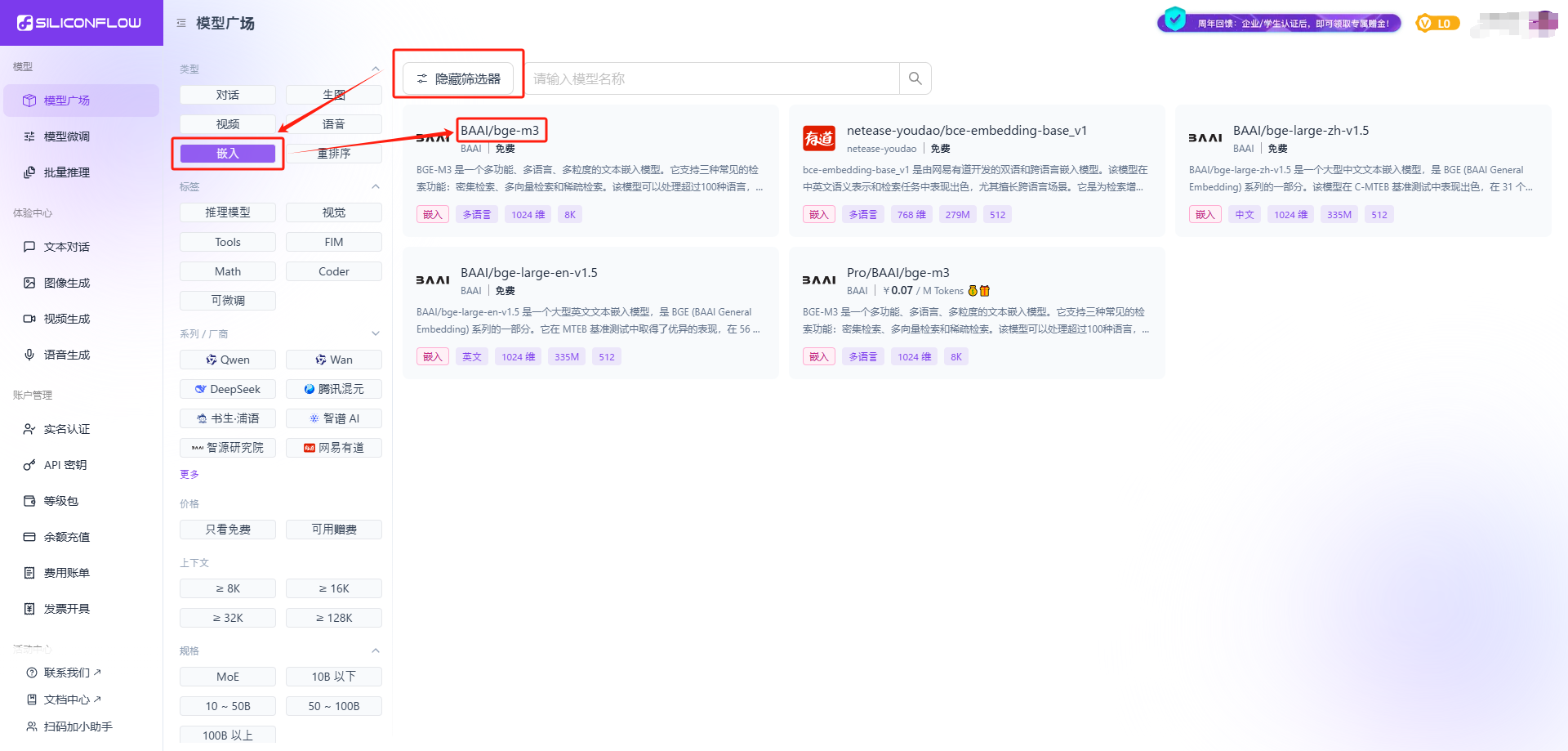Toggle the Tools tag filter
The image size is (1568, 751).
(x=228, y=242)
